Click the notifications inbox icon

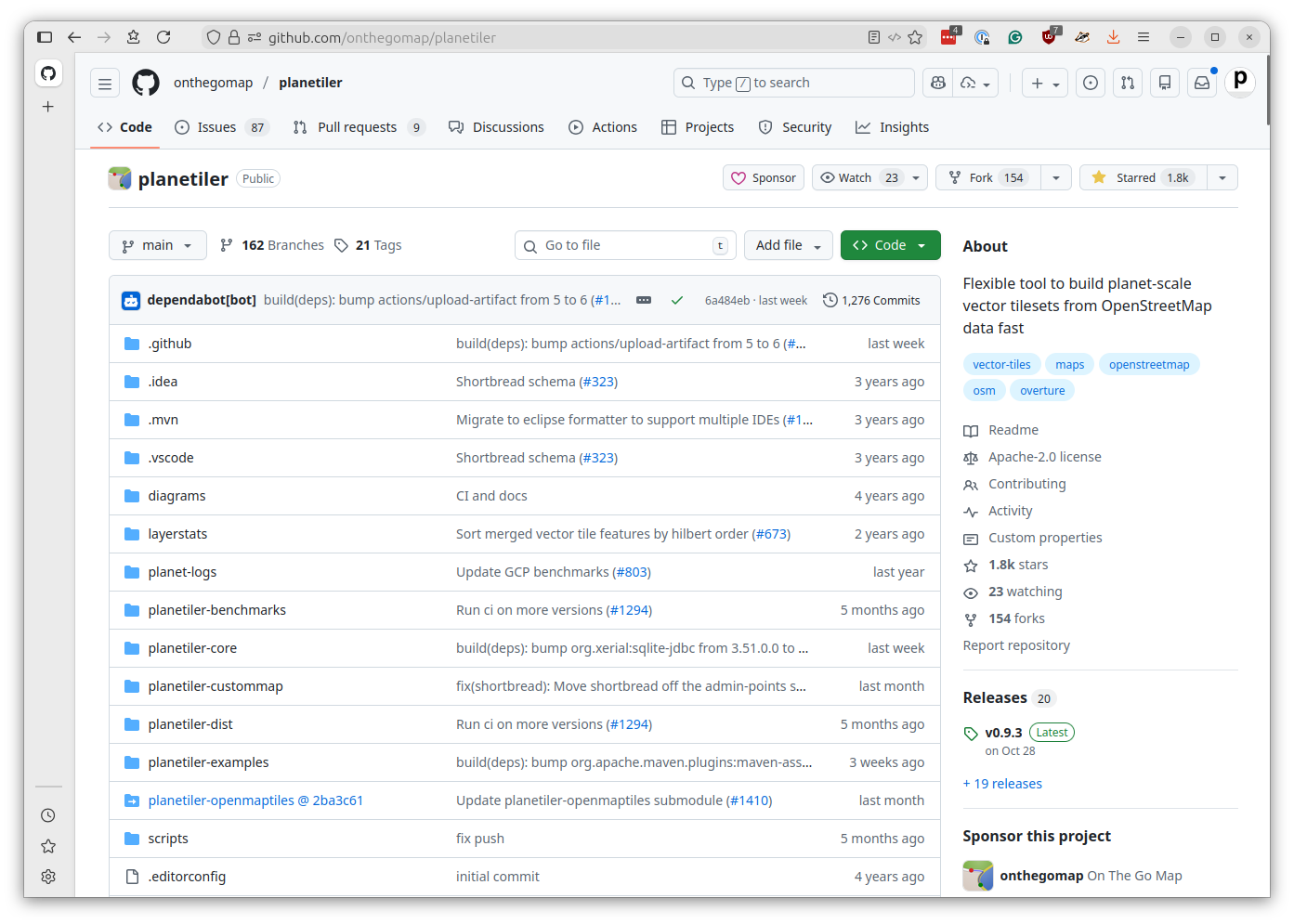tap(1202, 83)
